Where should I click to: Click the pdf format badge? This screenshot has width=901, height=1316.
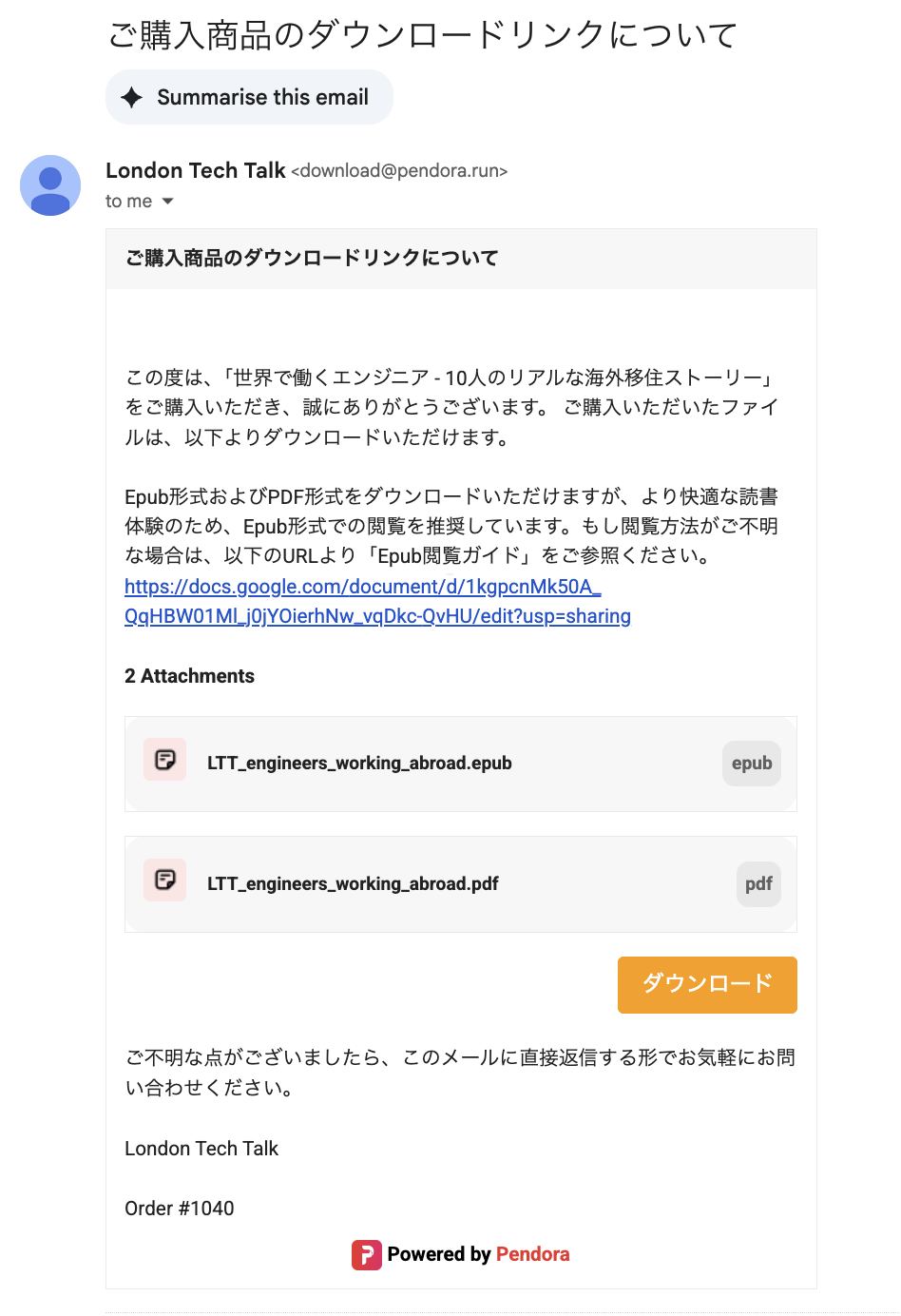pyautogui.click(x=757, y=884)
